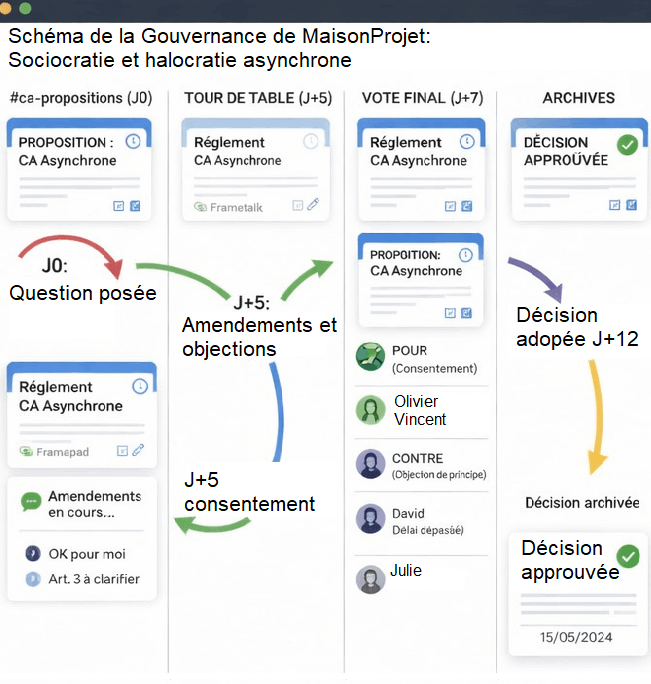Click the Framepad logo icon
Viewport: 651px width, 684px height.
coord(26,452)
